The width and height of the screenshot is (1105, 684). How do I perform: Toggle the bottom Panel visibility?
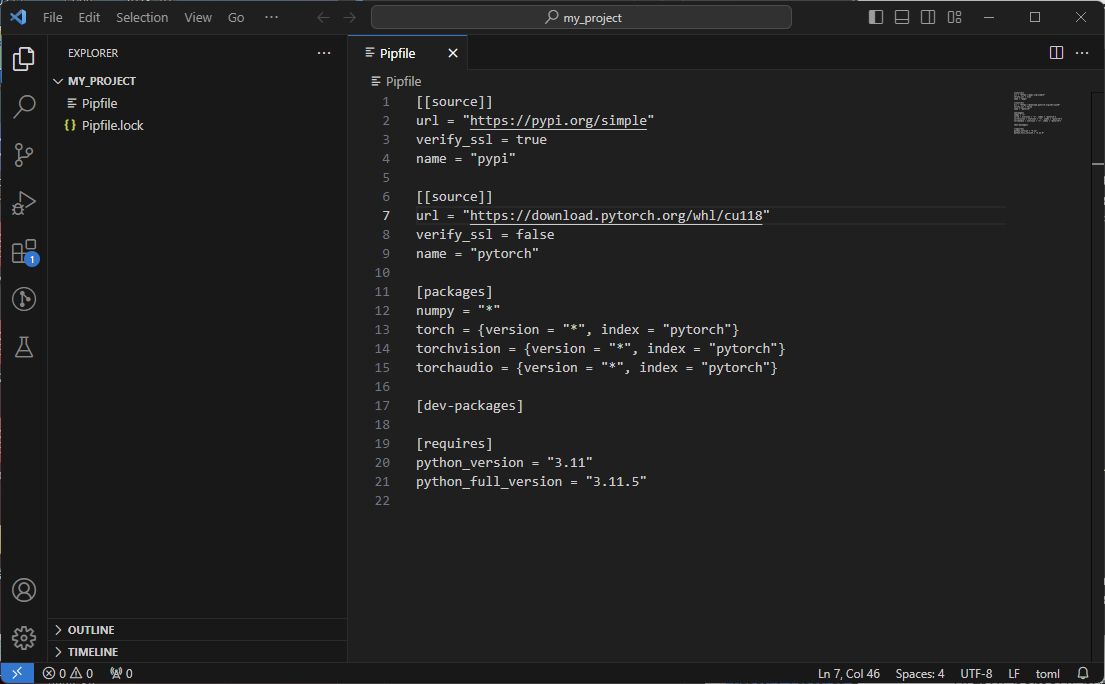902,17
